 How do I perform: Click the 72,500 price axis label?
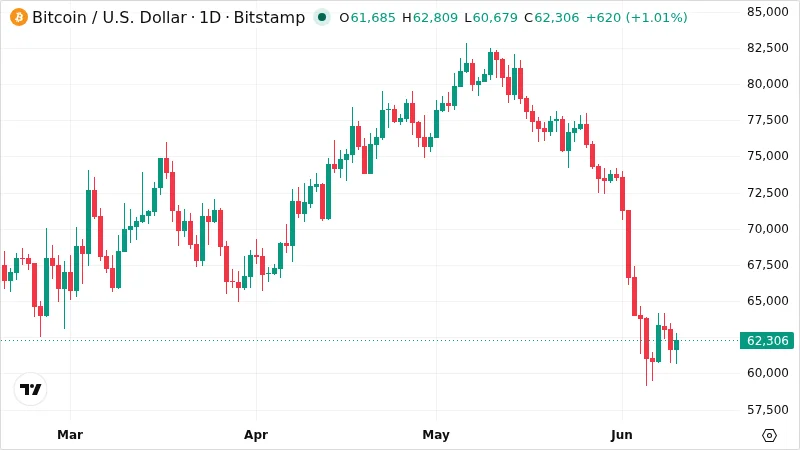click(767, 193)
